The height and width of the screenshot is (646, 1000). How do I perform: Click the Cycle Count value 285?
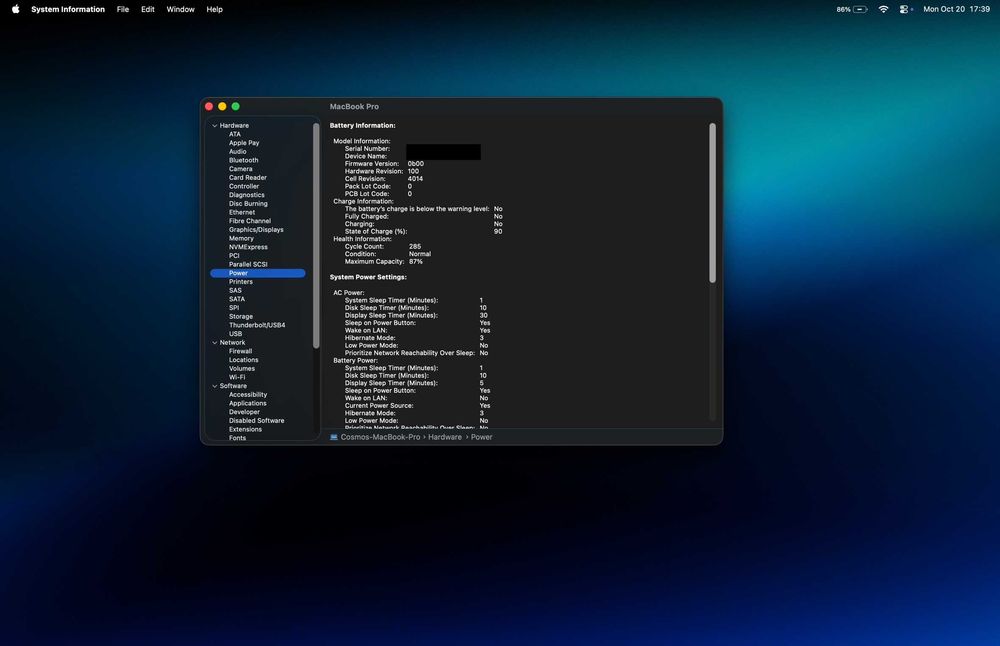tap(415, 246)
